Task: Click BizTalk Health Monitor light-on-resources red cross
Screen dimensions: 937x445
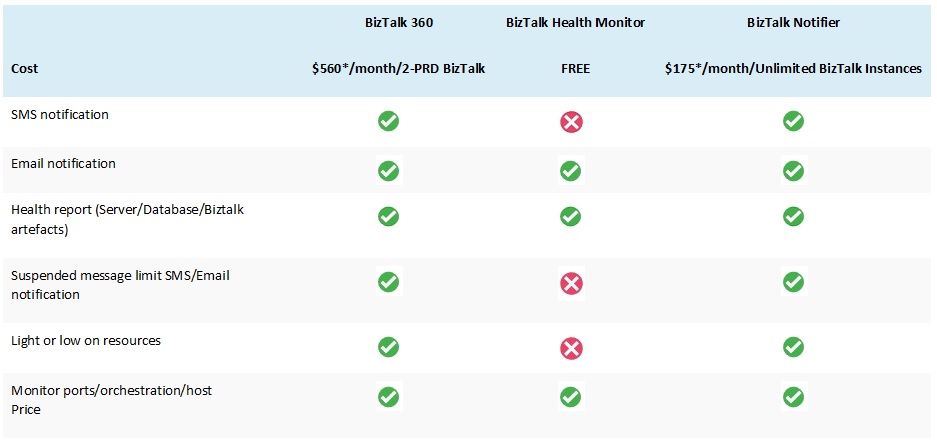Action: [571, 348]
